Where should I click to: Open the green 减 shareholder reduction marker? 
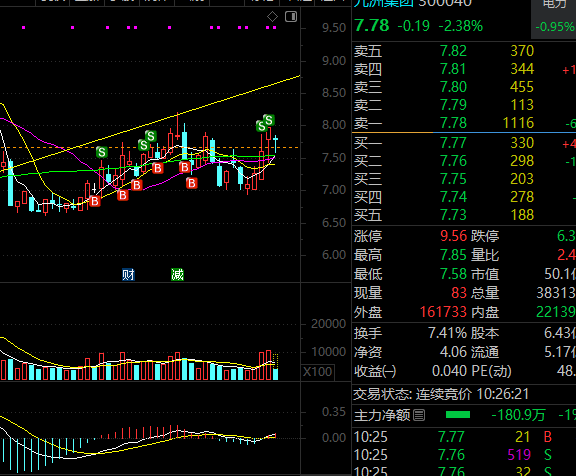pyautogui.click(x=177, y=274)
